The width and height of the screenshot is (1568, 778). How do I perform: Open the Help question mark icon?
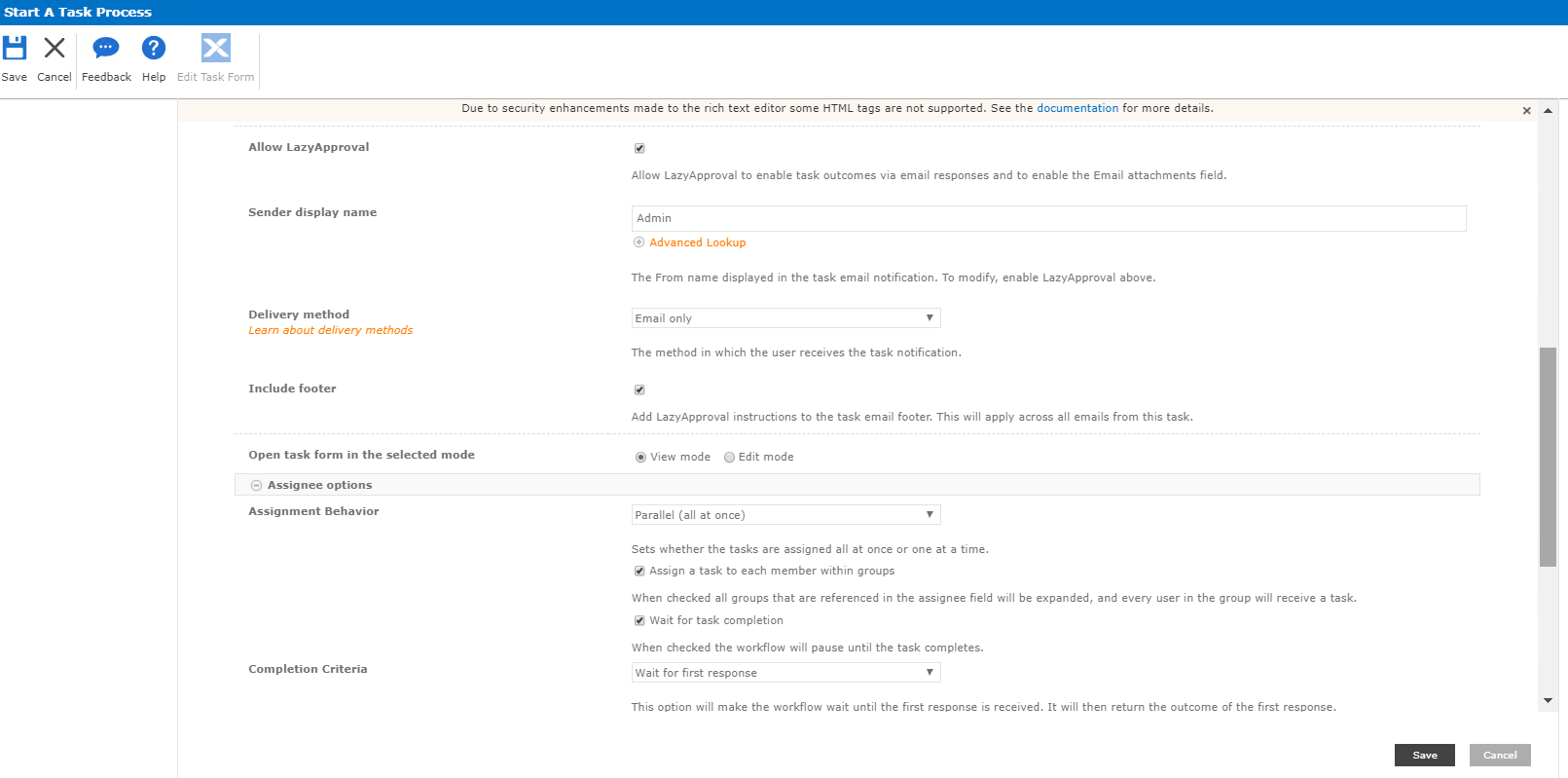154,48
